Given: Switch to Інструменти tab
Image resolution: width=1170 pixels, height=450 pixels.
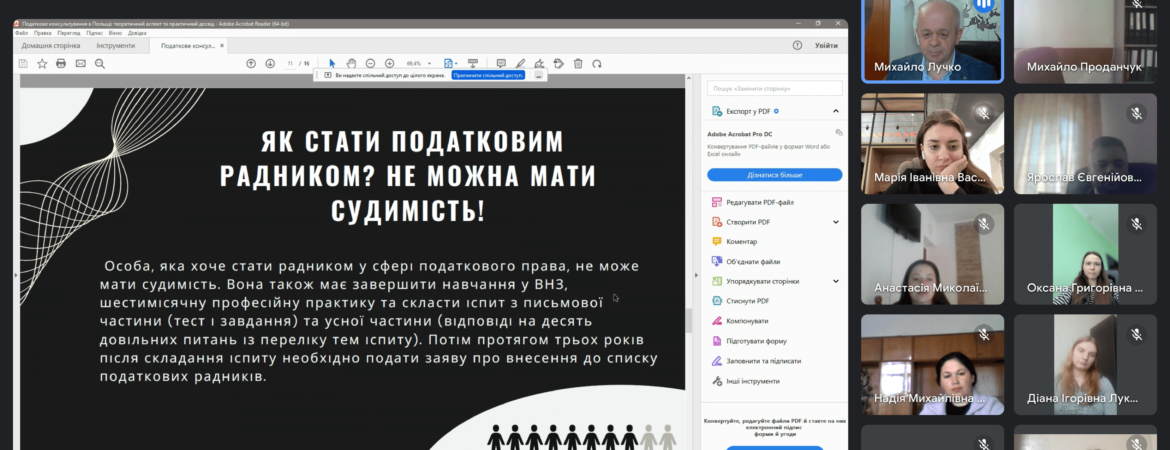Looking at the screenshot, I should (116, 46).
